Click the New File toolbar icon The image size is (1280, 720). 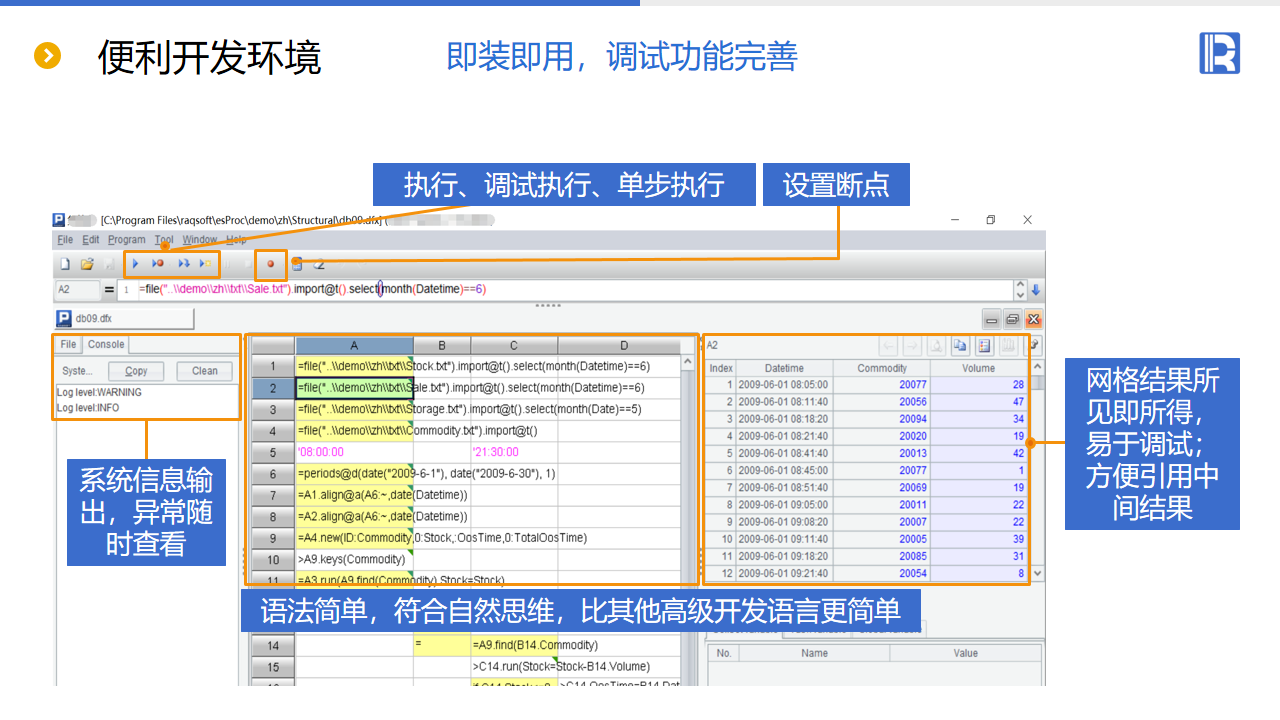pos(65,264)
